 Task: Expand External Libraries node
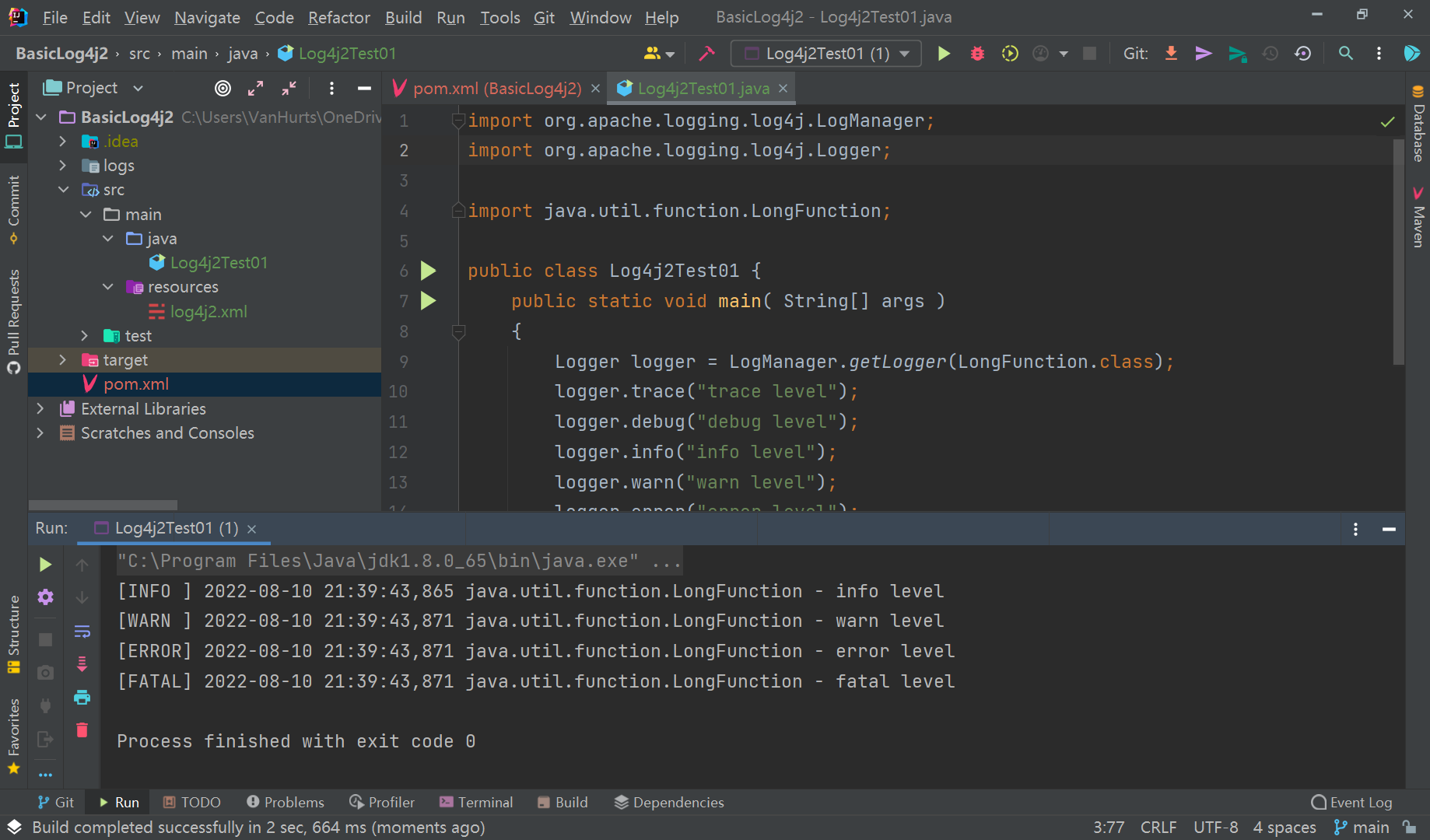point(40,409)
